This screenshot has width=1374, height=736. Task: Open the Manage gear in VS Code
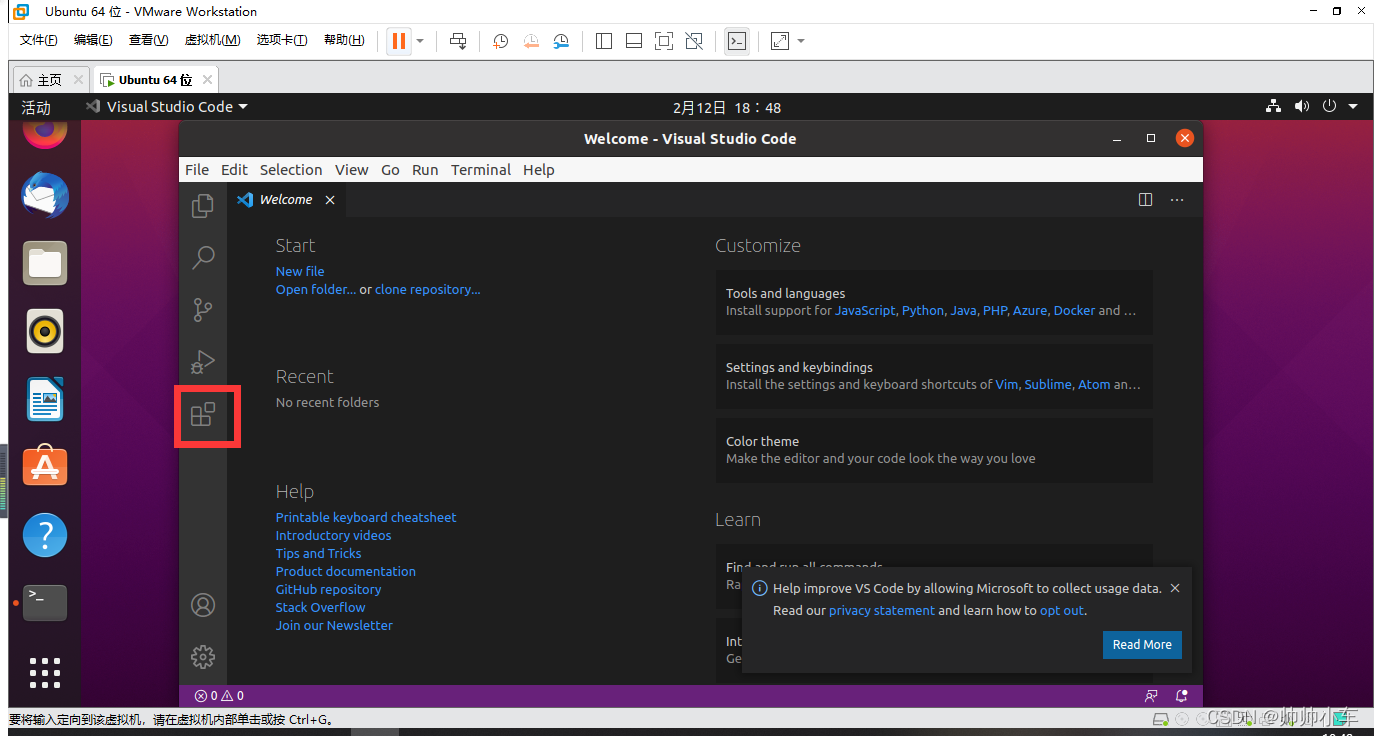(x=203, y=657)
